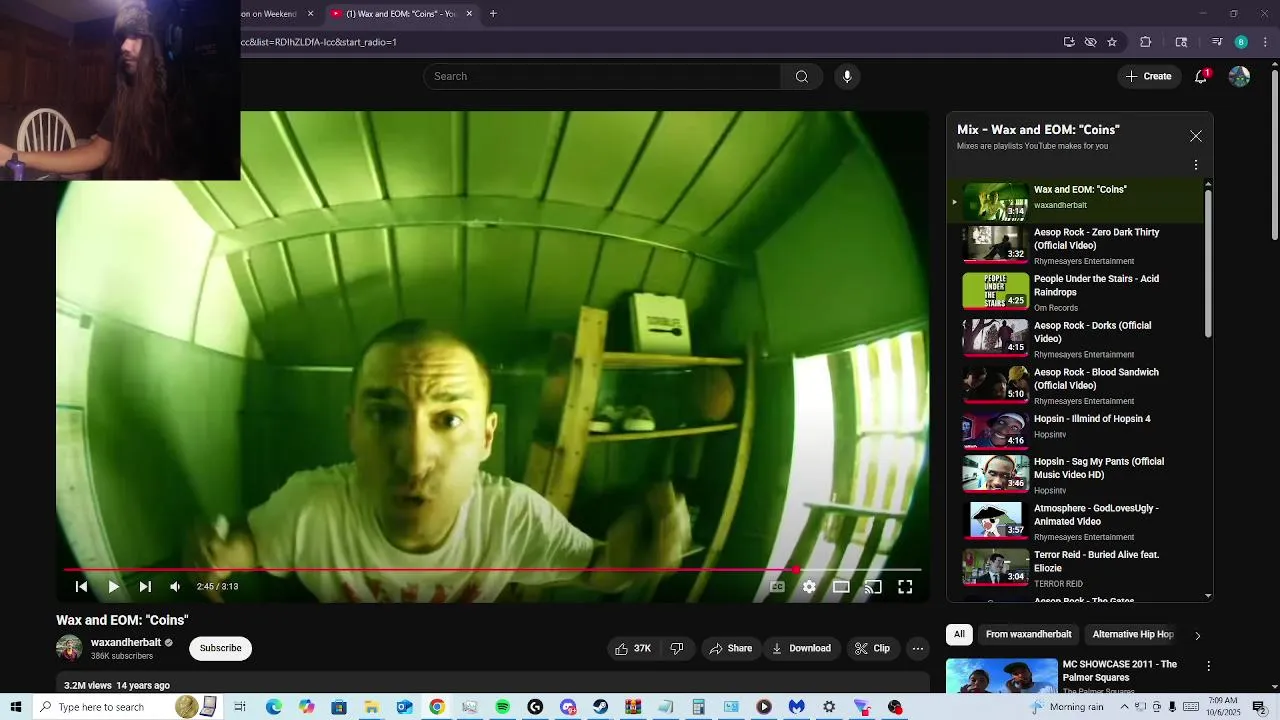Click the third-party cookies eye icon
Viewport: 1280px width, 720px height.
(x=1091, y=42)
